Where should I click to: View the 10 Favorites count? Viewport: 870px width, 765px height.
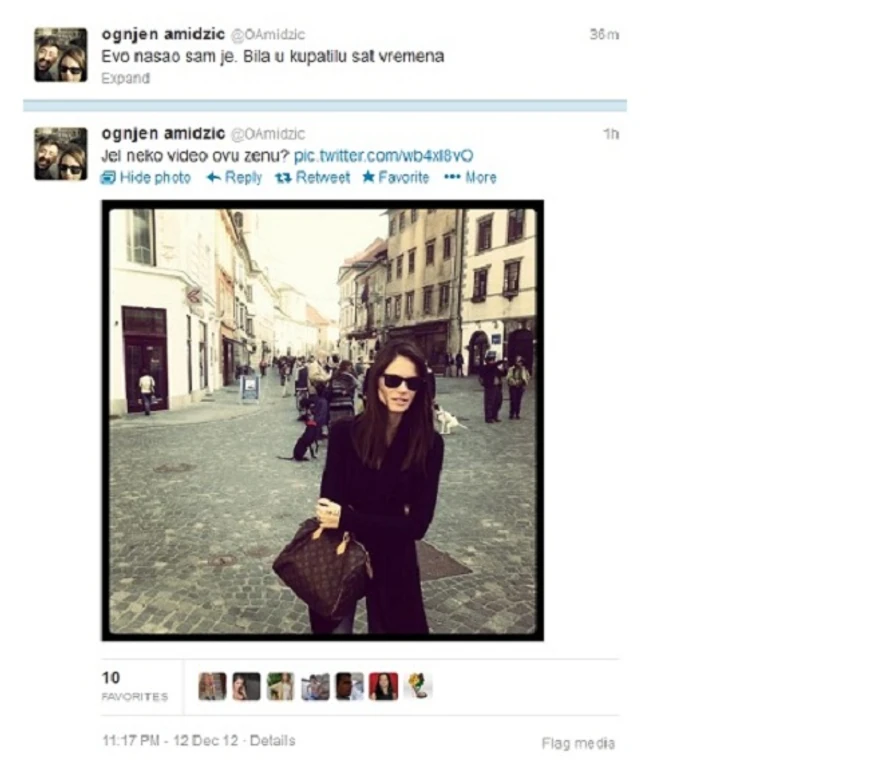pos(135,686)
